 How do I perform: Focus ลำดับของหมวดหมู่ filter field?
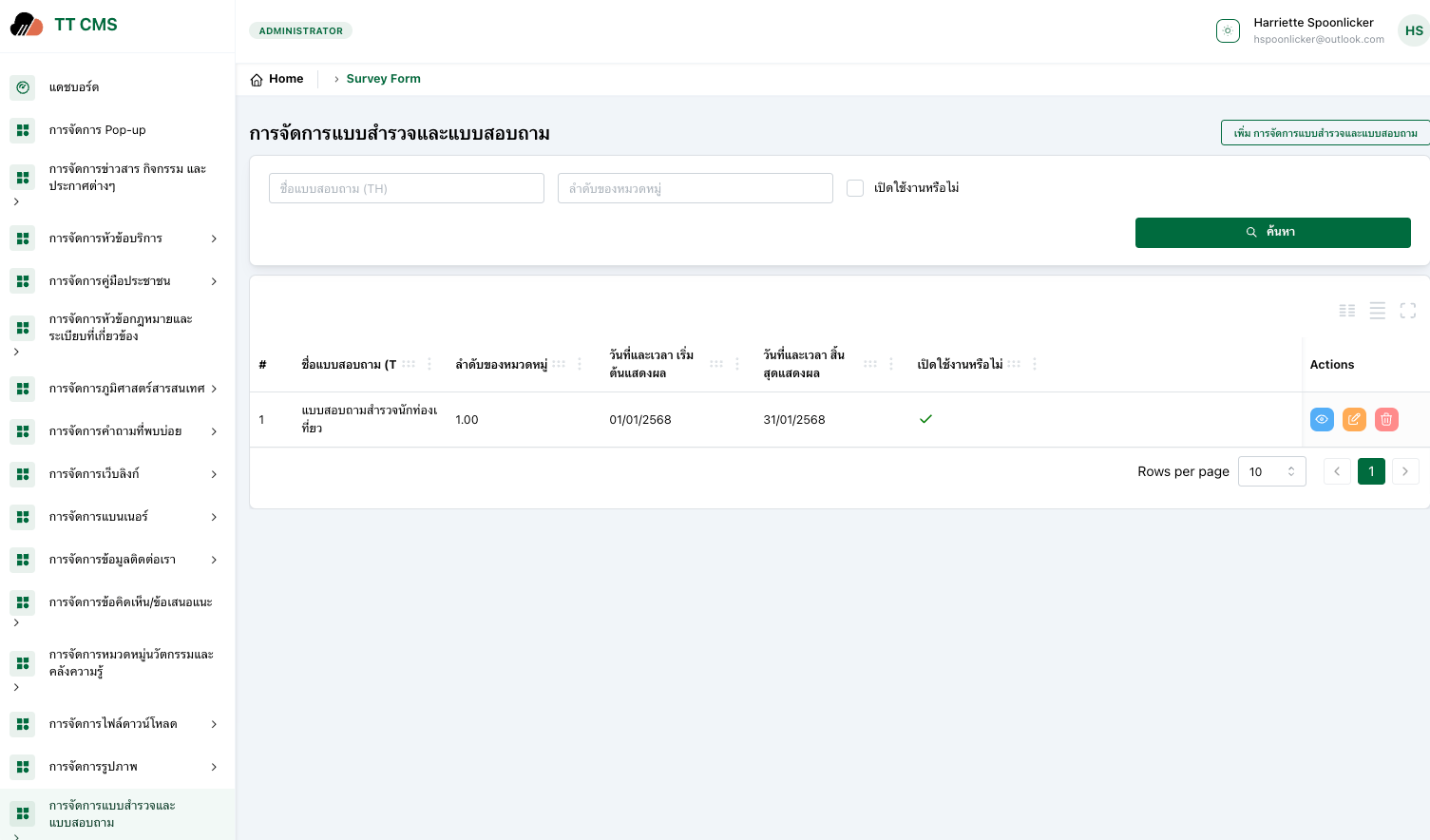pos(696,188)
